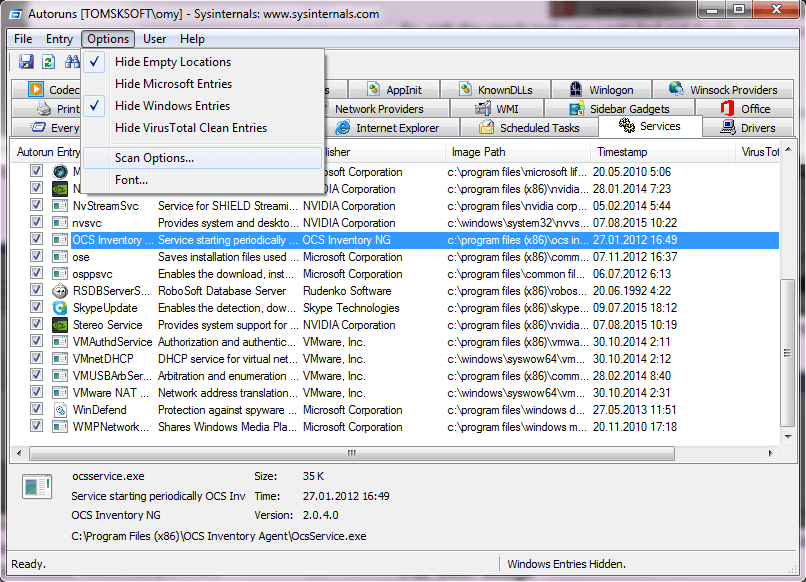Disable the OCS Inventory service checkbox
Image resolution: width=806 pixels, height=582 pixels.
(36, 239)
